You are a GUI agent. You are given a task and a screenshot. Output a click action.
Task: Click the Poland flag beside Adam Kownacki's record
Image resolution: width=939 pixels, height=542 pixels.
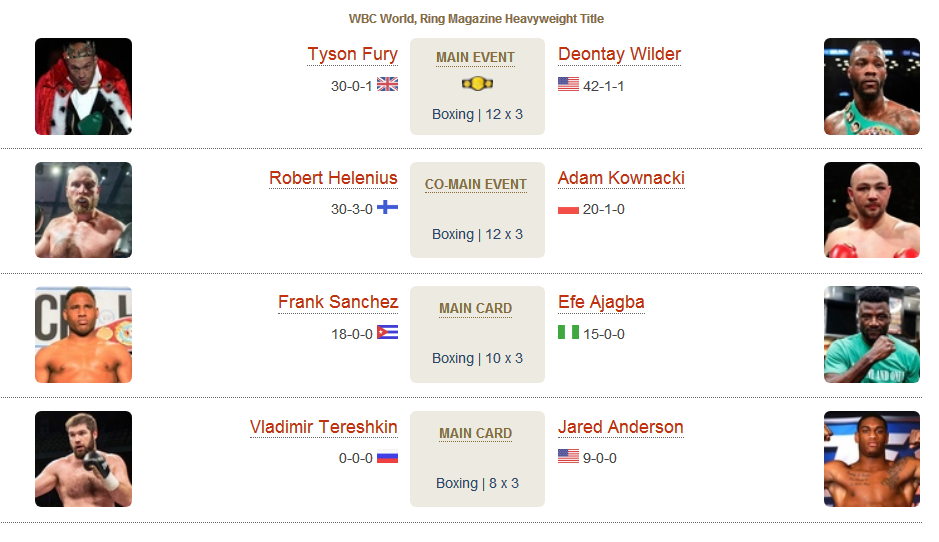(x=568, y=208)
